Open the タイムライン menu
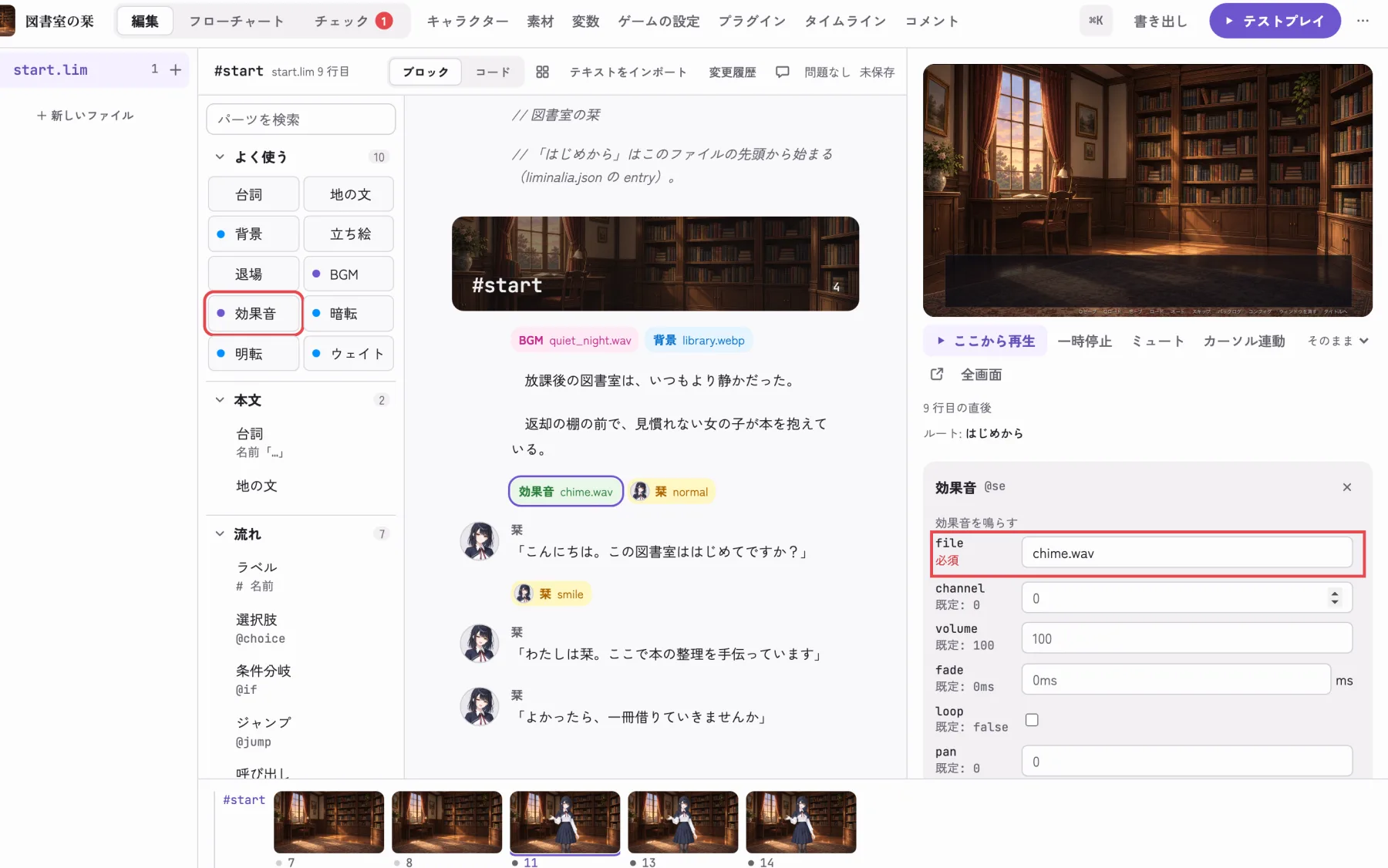The width and height of the screenshot is (1388, 868). [x=845, y=21]
